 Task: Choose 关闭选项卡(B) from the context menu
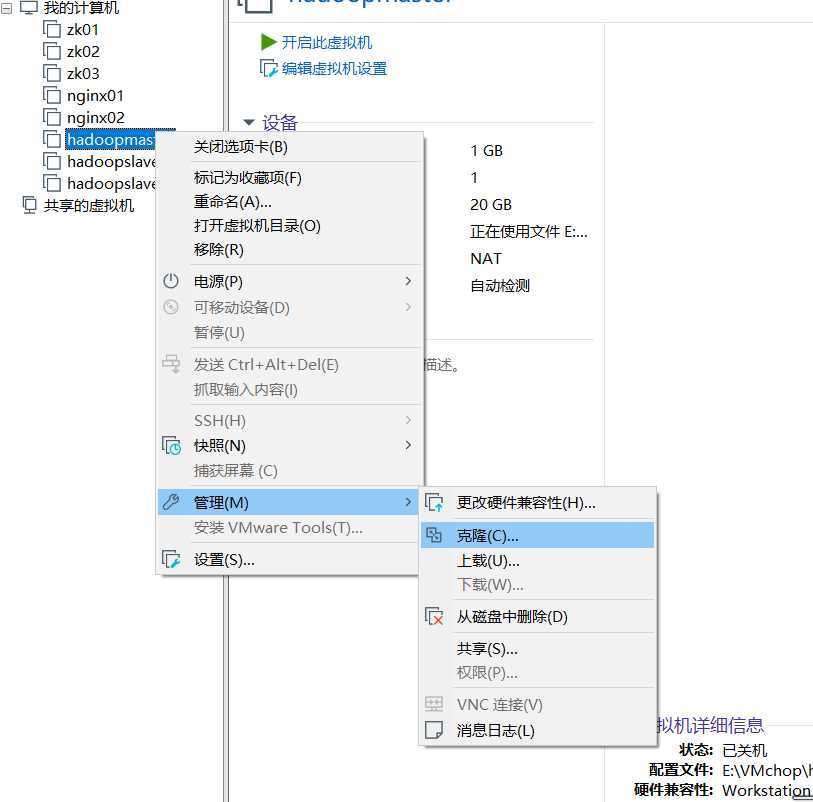tap(288, 147)
